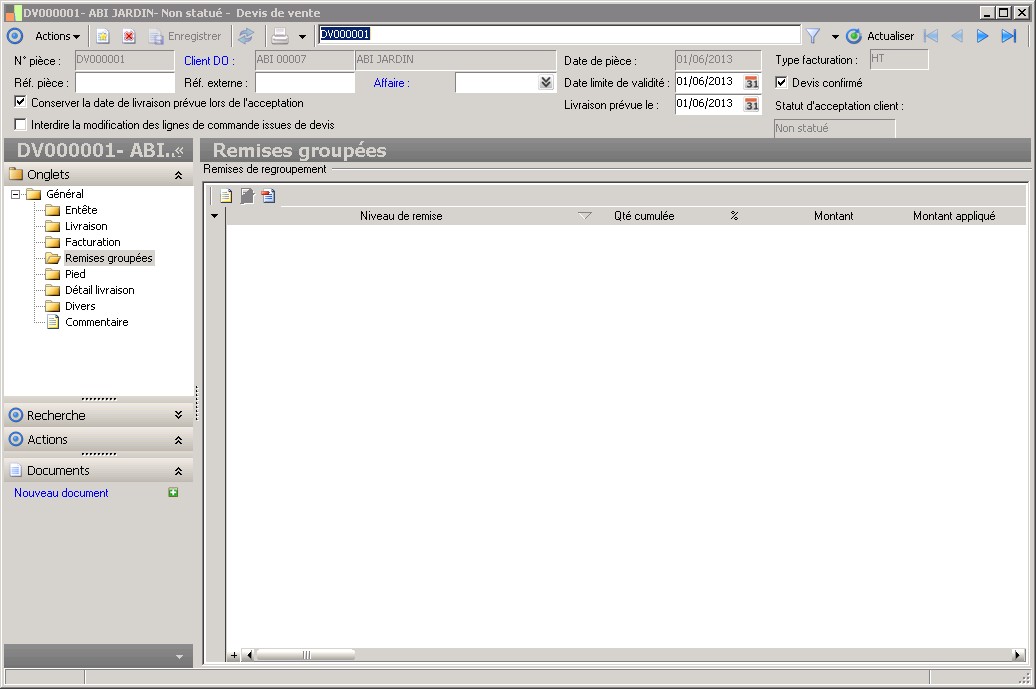The width and height of the screenshot is (1036, 689).
Task: Enable Interdire la modification des lignes
Action: [21, 125]
